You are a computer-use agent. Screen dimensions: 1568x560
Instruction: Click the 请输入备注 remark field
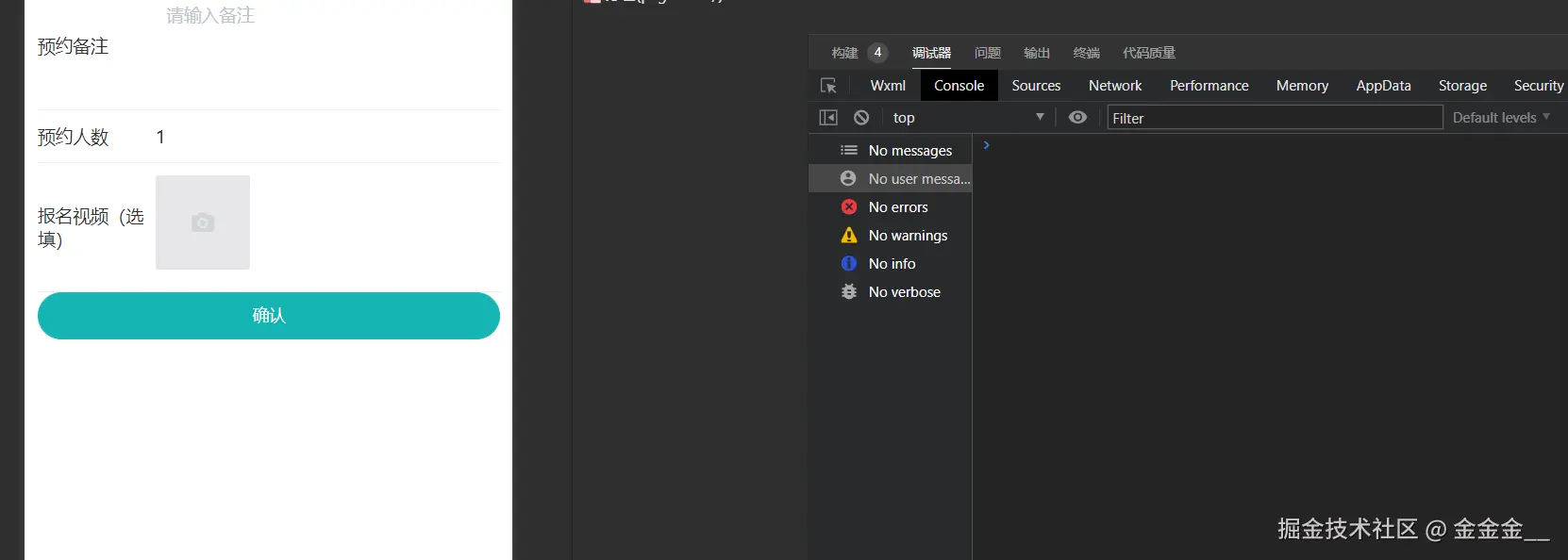(x=210, y=15)
